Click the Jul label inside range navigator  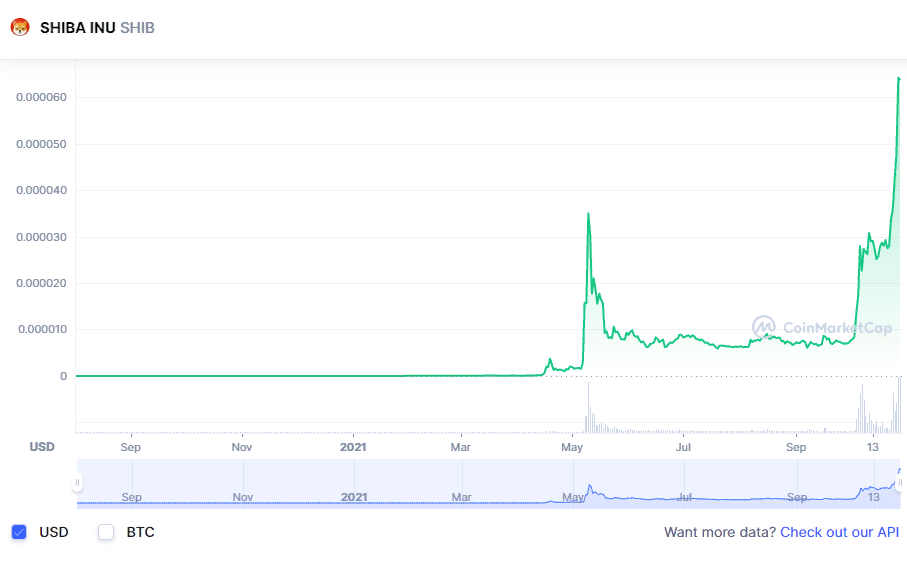coord(684,497)
